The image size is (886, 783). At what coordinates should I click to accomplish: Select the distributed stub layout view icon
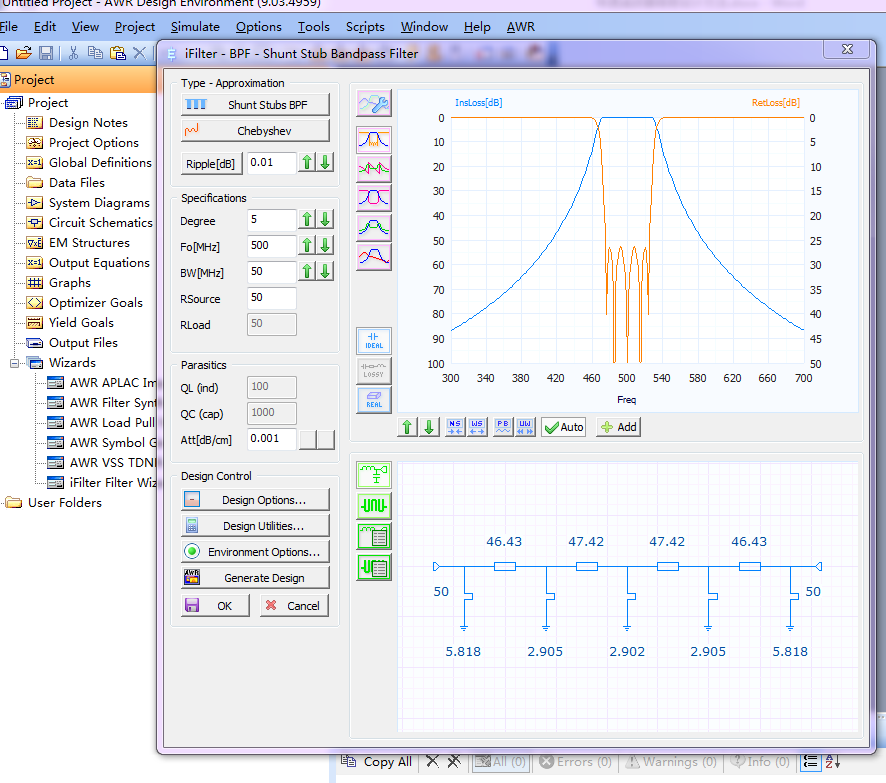[x=374, y=505]
